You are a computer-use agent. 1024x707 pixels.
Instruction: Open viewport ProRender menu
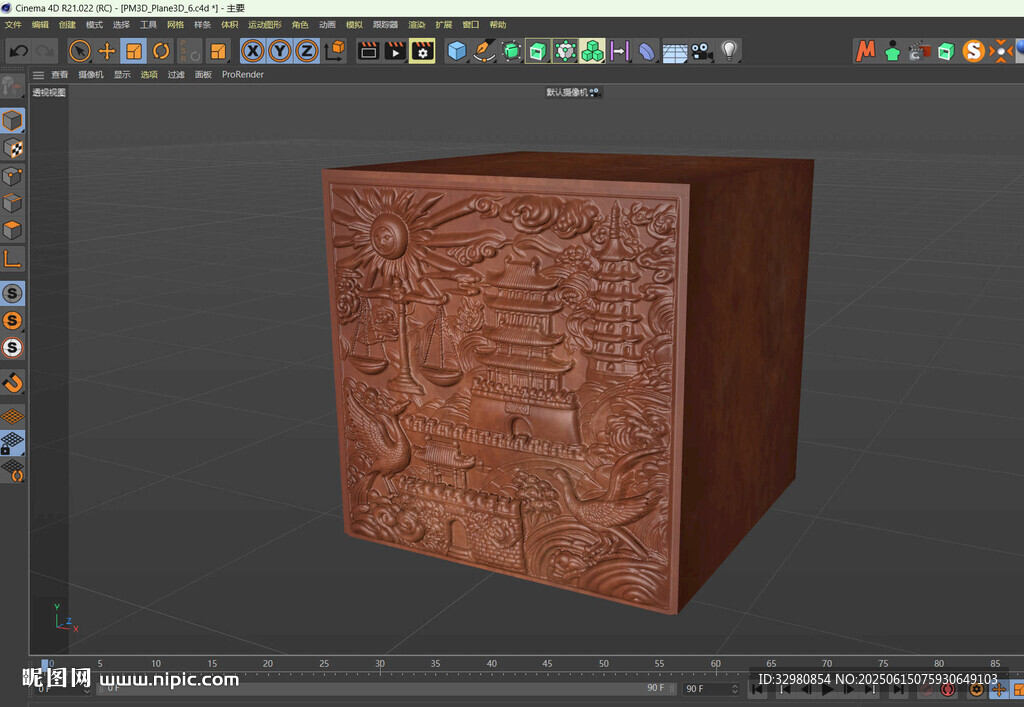[242, 74]
